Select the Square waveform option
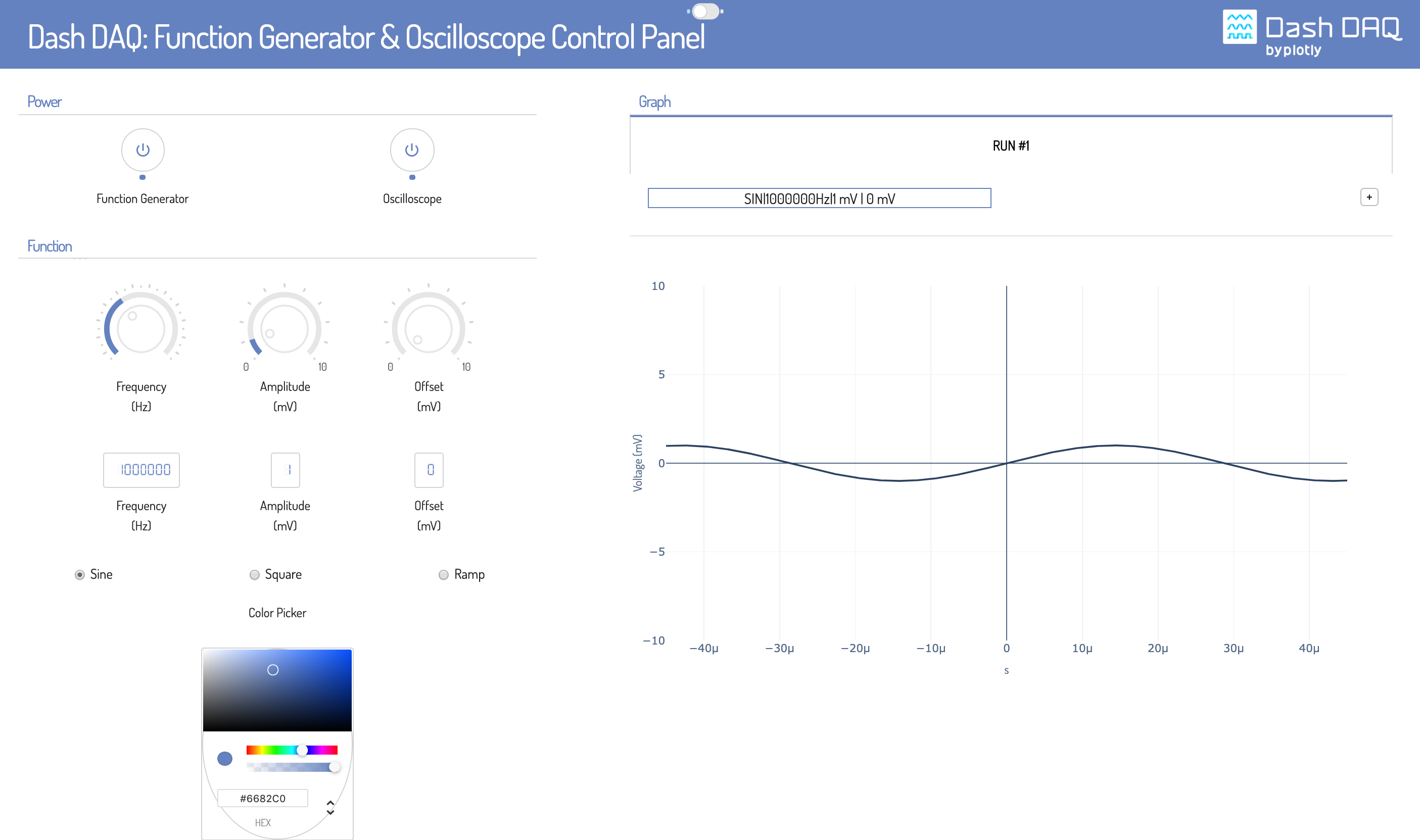This screenshot has height=840, width=1420. (x=255, y=574)
